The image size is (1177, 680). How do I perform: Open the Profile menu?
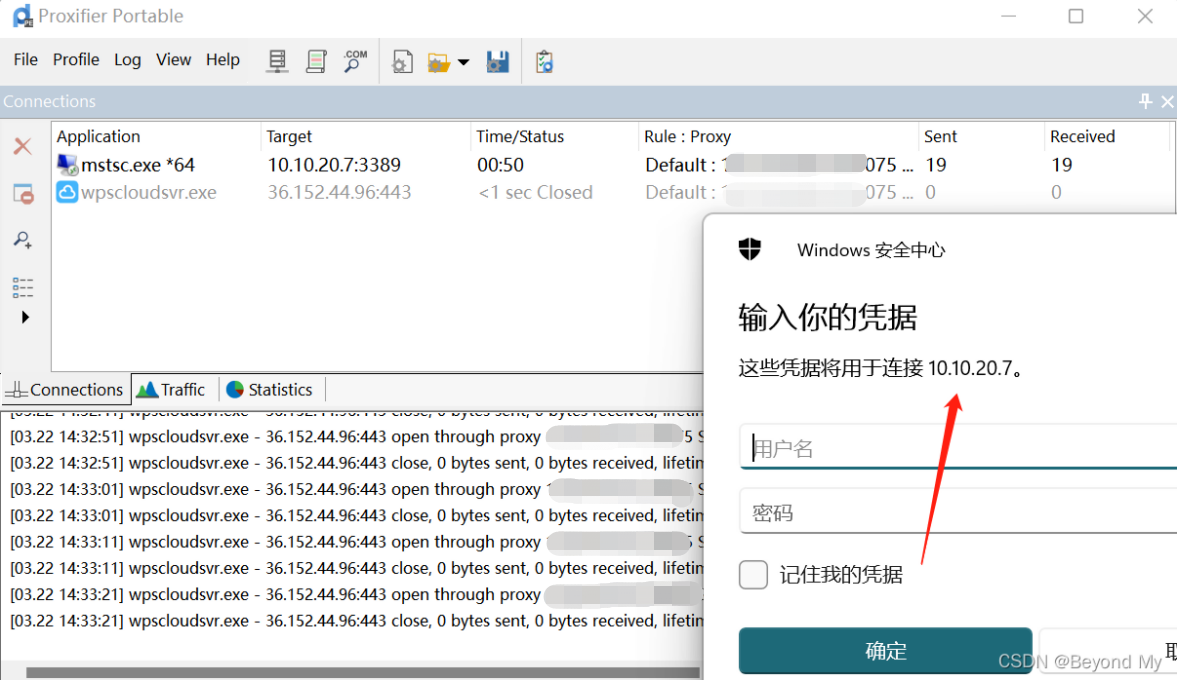[76, 60]
